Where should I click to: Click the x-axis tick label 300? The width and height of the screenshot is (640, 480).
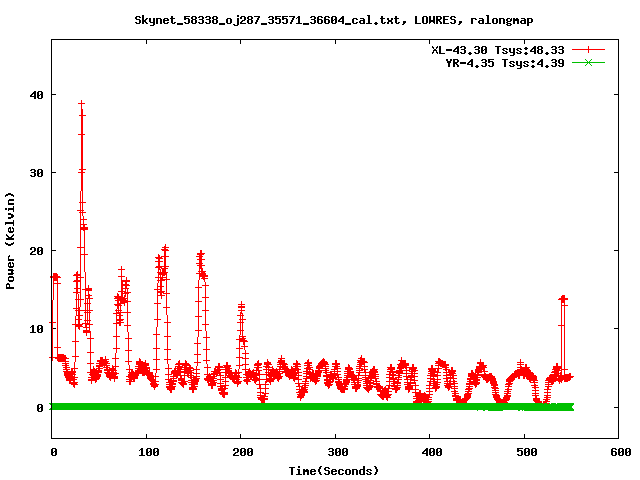tap(338, 452)
